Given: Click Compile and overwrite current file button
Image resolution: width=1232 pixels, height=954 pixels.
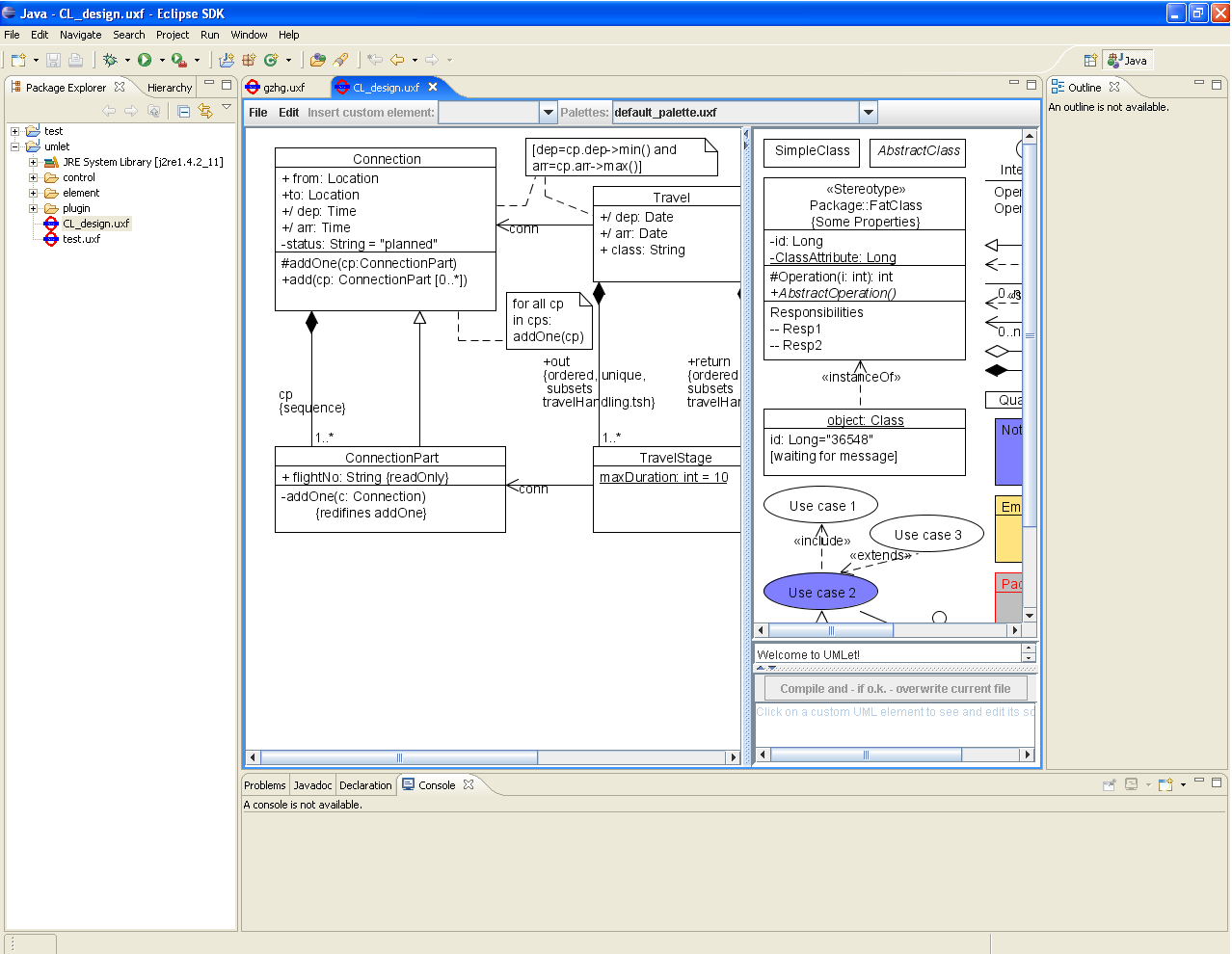Looking at the screenshot, I should click(896, 689).
